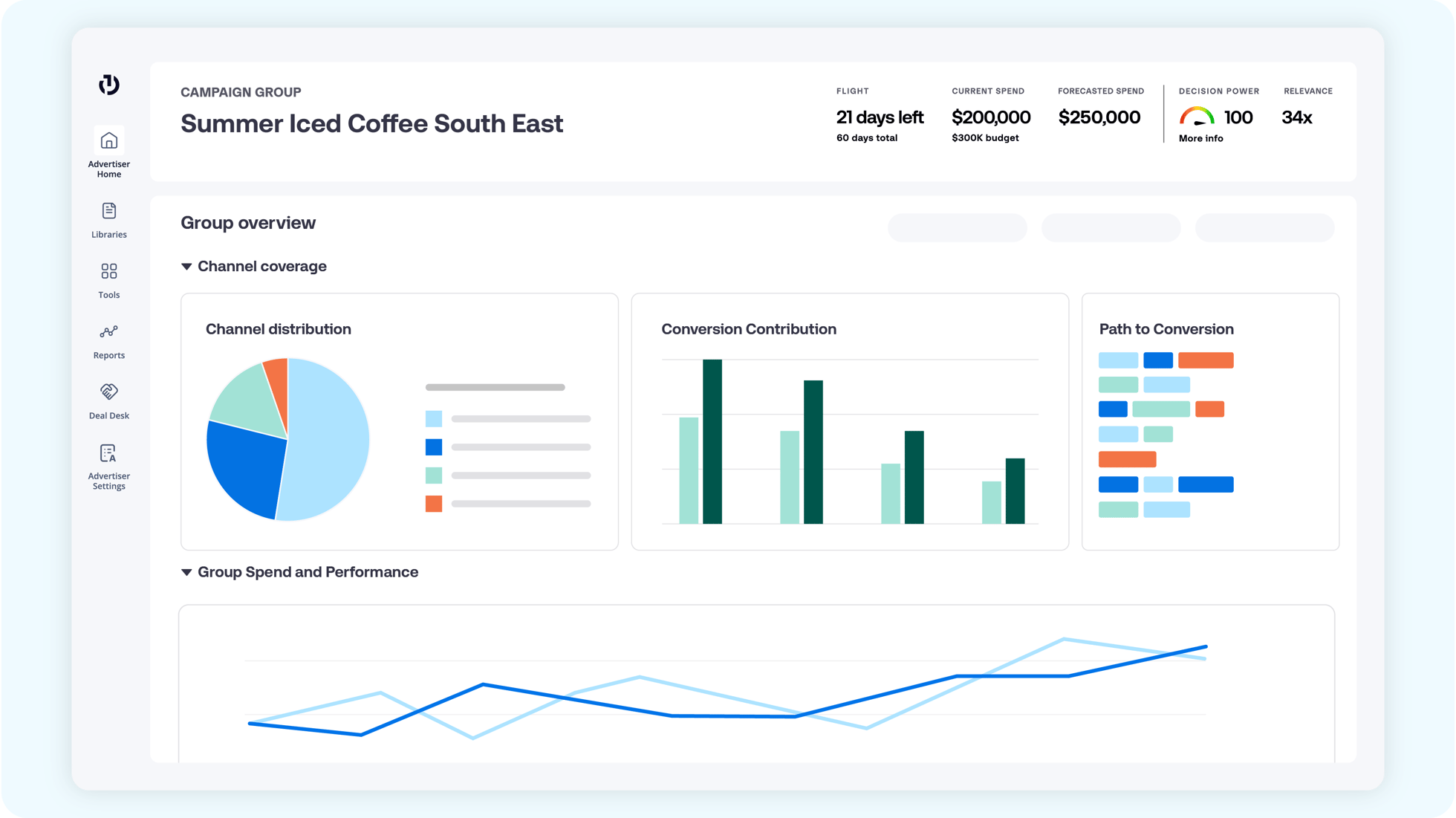Open Deal Desk from the sidebar
The height and width of the screenshot is (818, 1456).
[108, 392]
